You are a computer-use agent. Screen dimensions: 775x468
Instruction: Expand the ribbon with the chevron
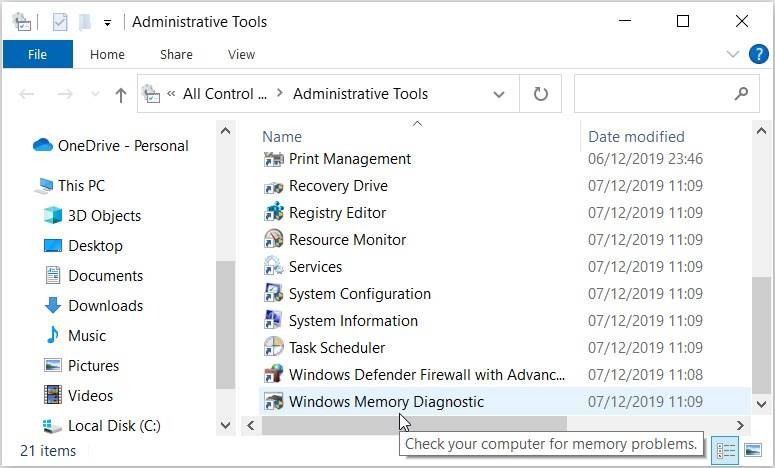(x=733, y=54)
